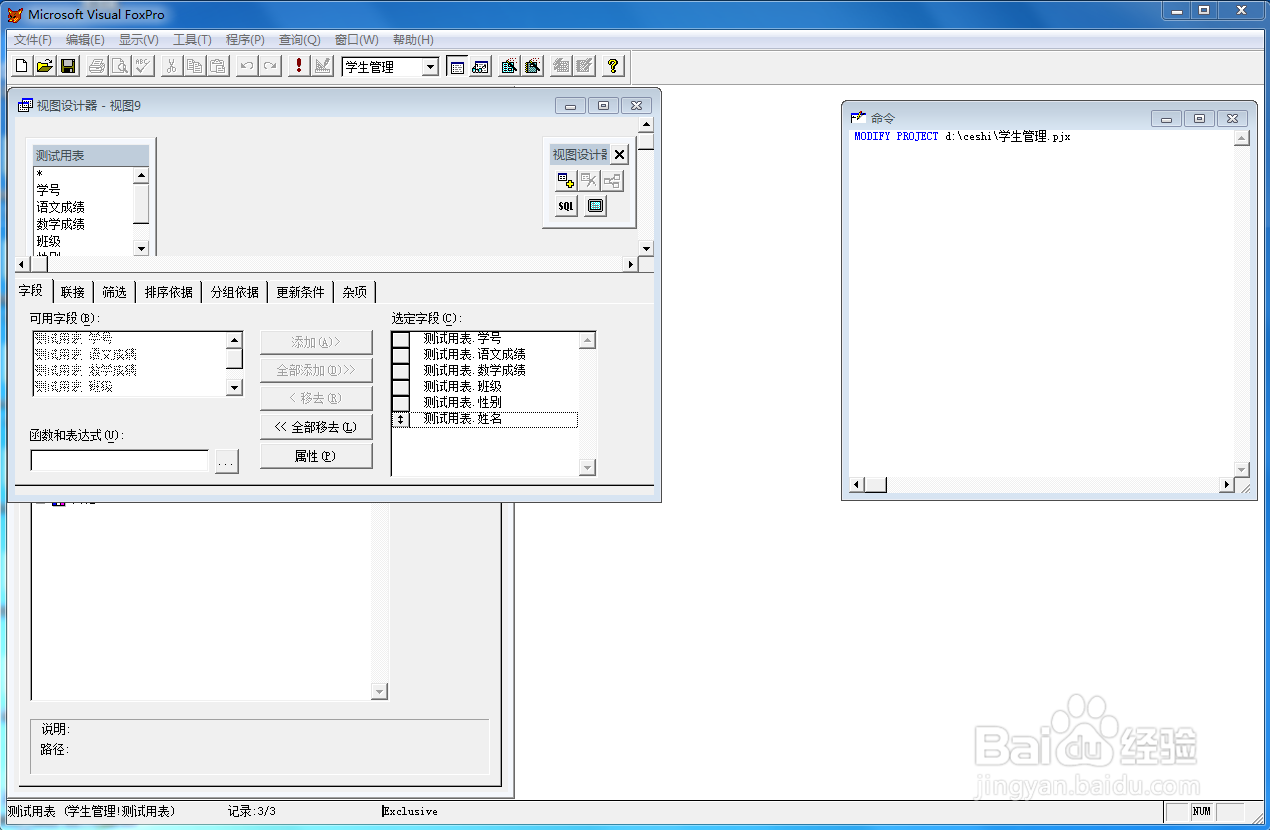Viewport: 1270px width, 830px height.
Task: Open the 帮助(H) menu
Action: click(x=413, y=40)
